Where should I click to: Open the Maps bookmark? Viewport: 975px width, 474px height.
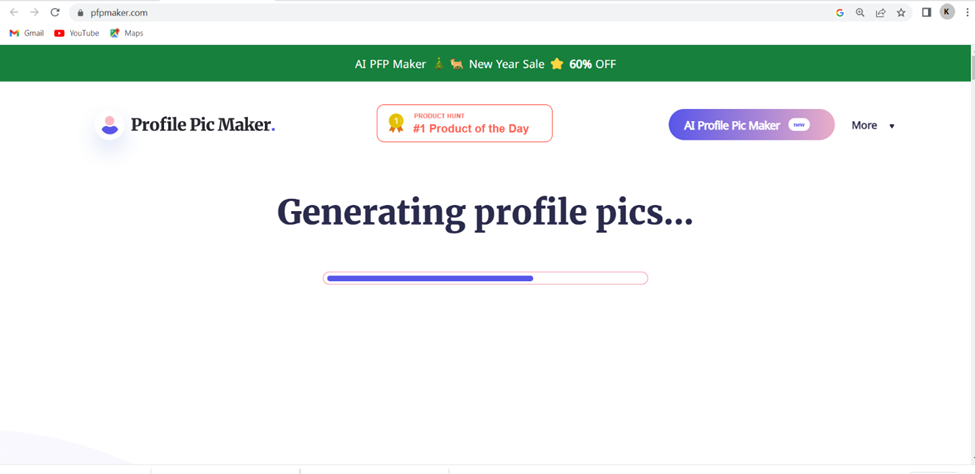pyautogui.click(x=126, y=33)
